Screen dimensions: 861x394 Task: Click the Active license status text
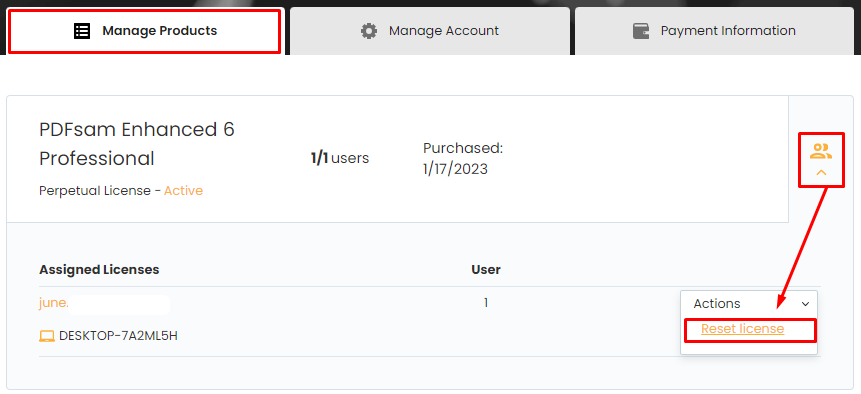click(183, 190)
